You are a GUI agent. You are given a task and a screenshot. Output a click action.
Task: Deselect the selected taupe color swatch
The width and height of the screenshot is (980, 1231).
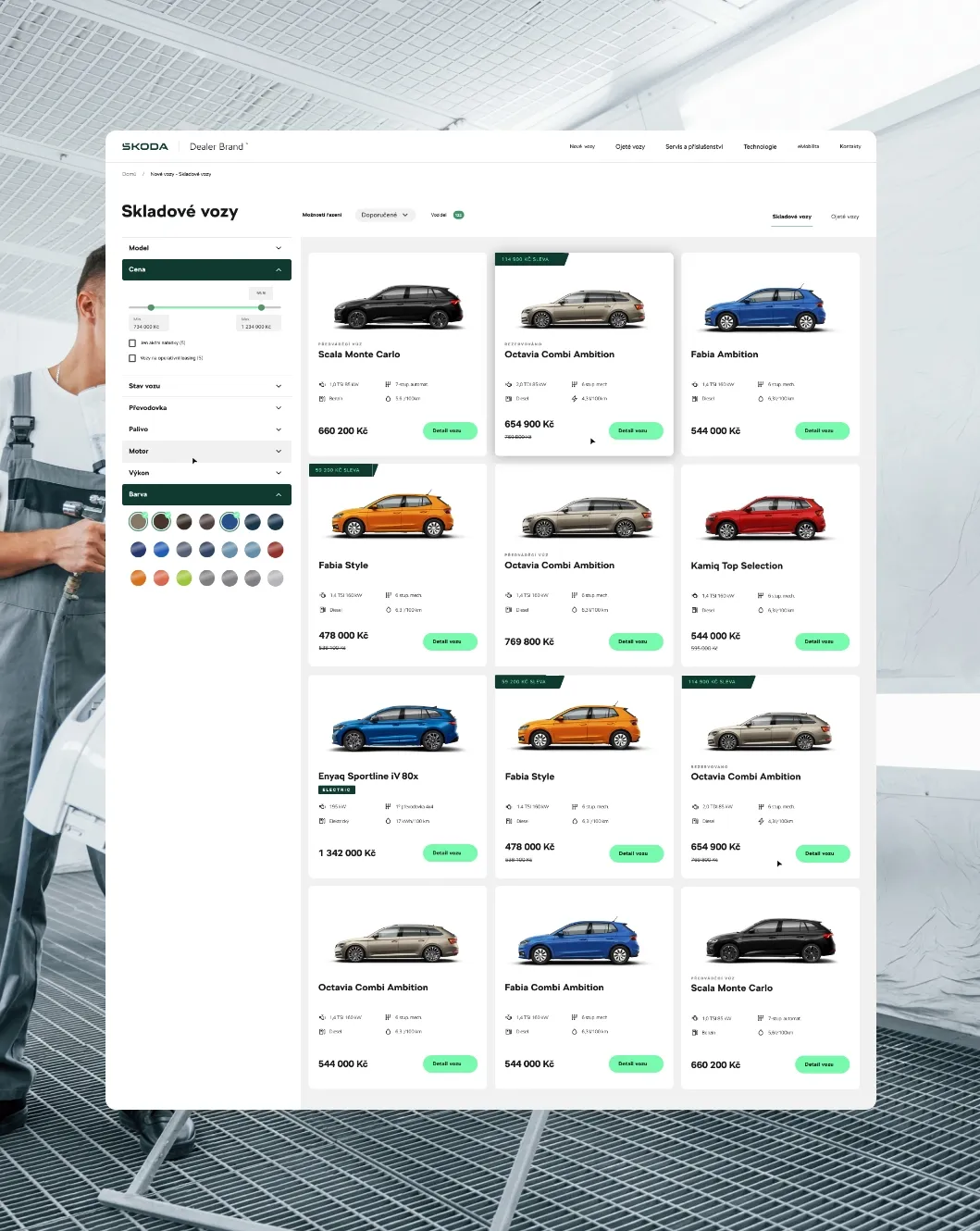coord(138,522)
